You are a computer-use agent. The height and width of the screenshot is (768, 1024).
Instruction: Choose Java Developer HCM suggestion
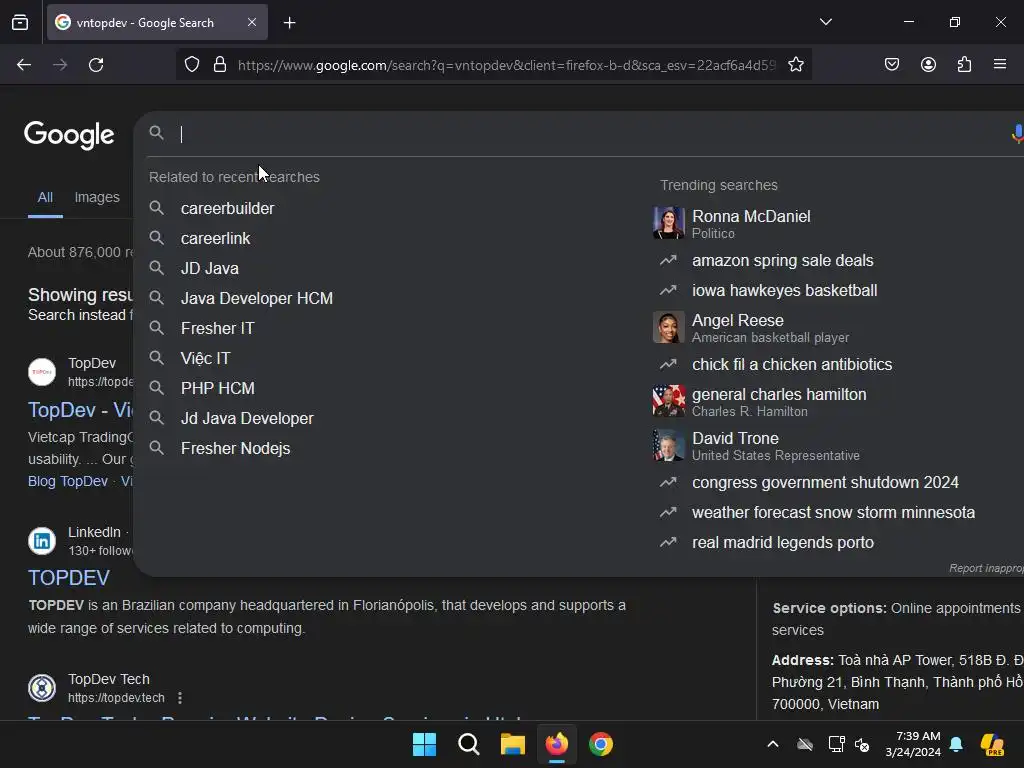(257, 298)
